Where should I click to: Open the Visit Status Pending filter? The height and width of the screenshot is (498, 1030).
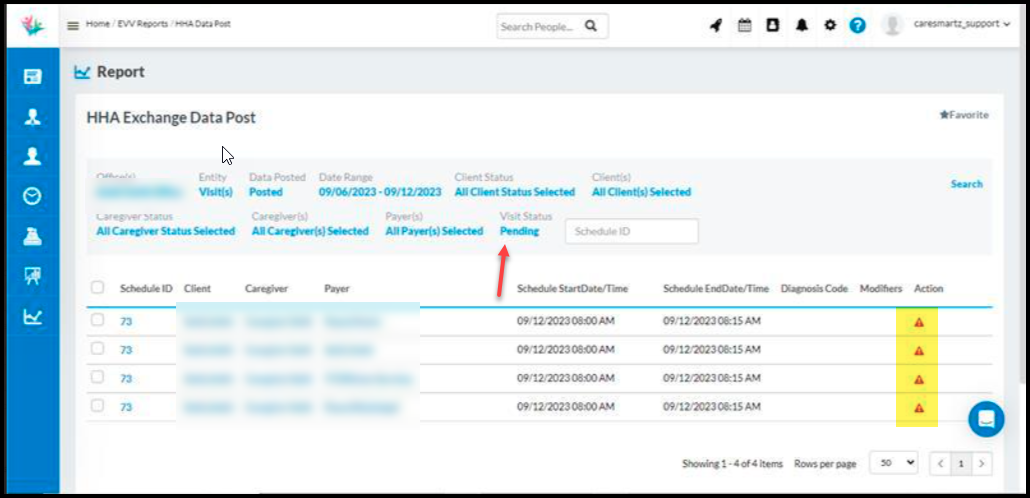tap(519, 231)
